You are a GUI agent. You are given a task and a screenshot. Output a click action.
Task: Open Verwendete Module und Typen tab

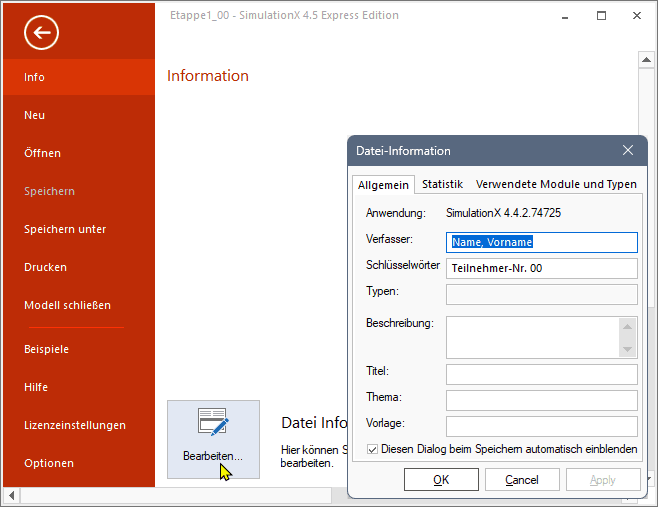coord(556,185)
